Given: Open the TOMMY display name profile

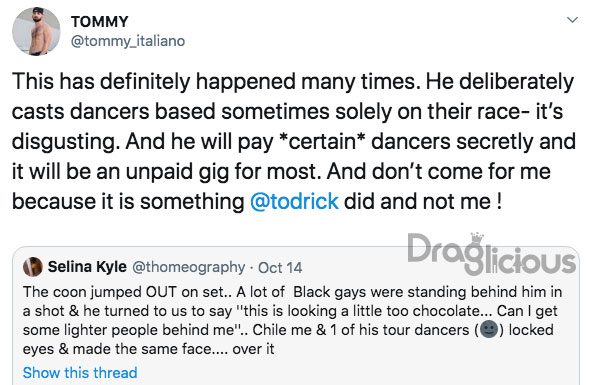Looking at the screenshot, I should point(100,22).
